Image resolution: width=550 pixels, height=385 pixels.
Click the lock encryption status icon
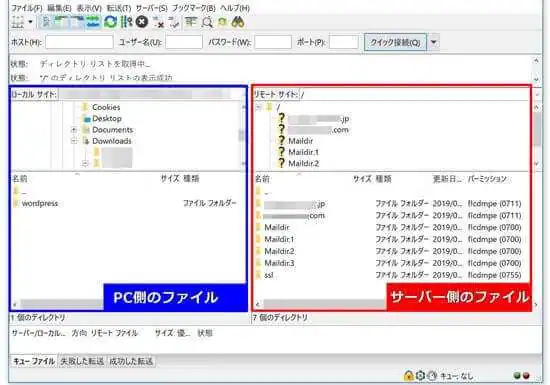tap(408, 376)
